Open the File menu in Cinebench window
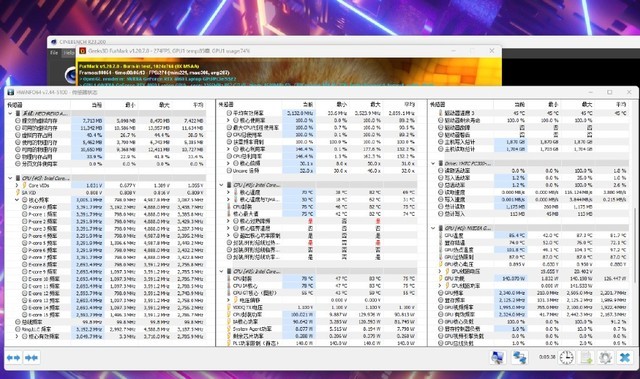640x379 pixels. (54, 53)
